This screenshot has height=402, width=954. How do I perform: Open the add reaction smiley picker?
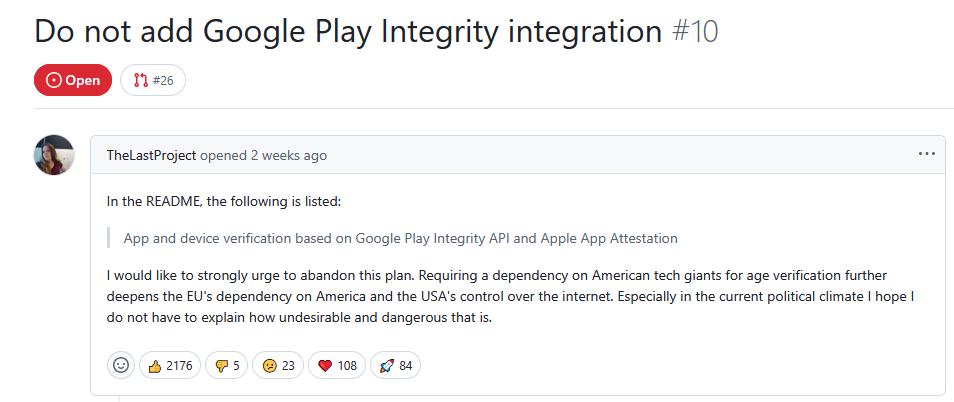121,366
